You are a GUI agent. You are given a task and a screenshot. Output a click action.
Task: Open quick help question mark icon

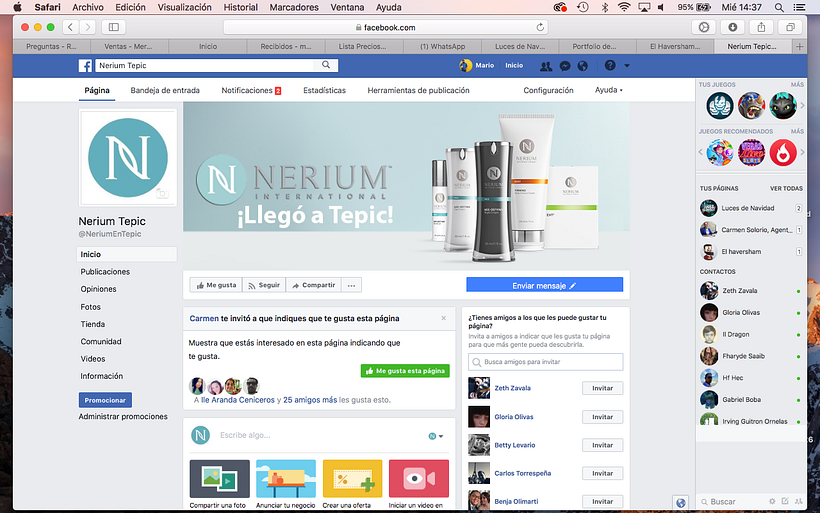[610, 65]
